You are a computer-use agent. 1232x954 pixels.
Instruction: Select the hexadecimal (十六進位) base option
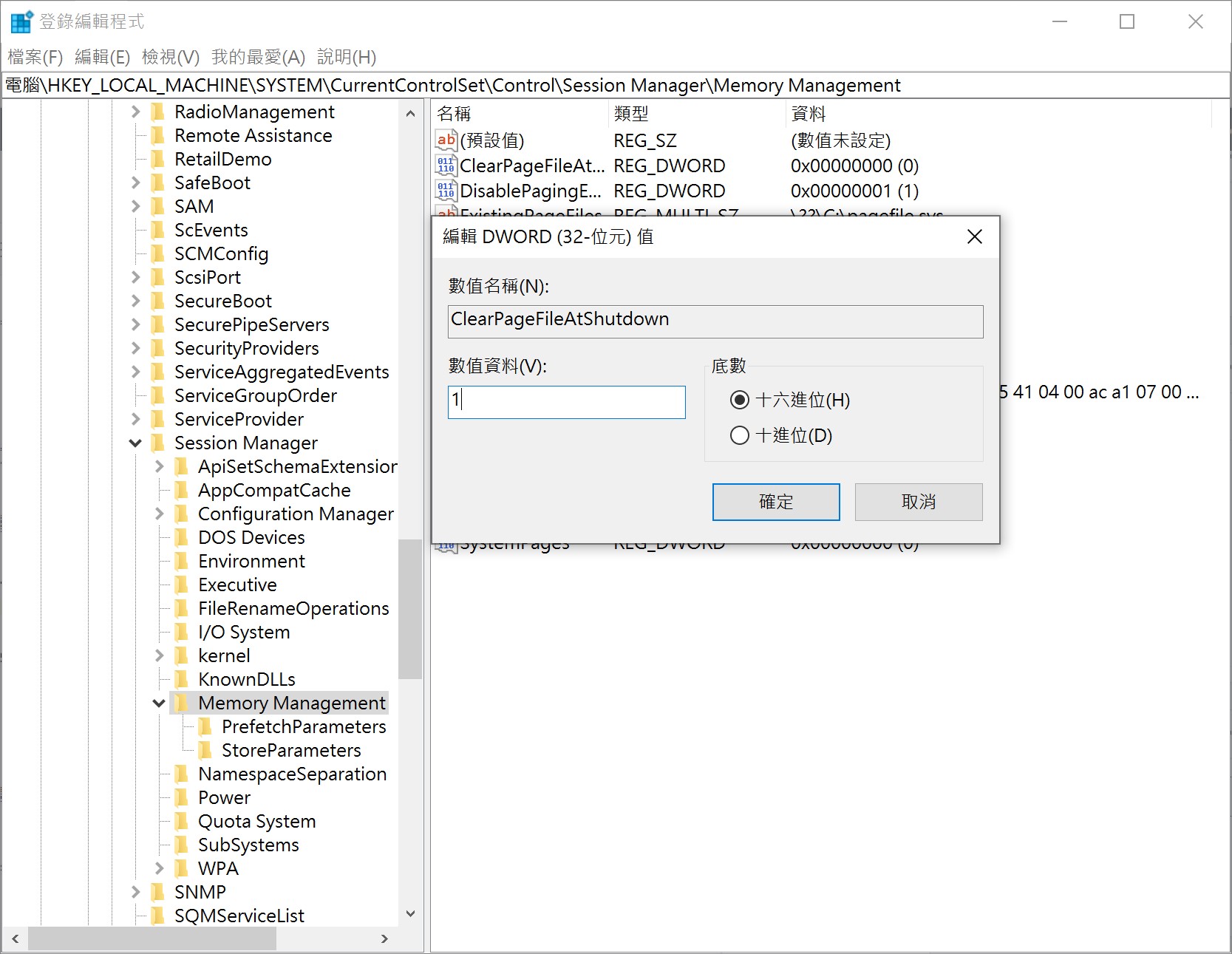click(740, 400)
